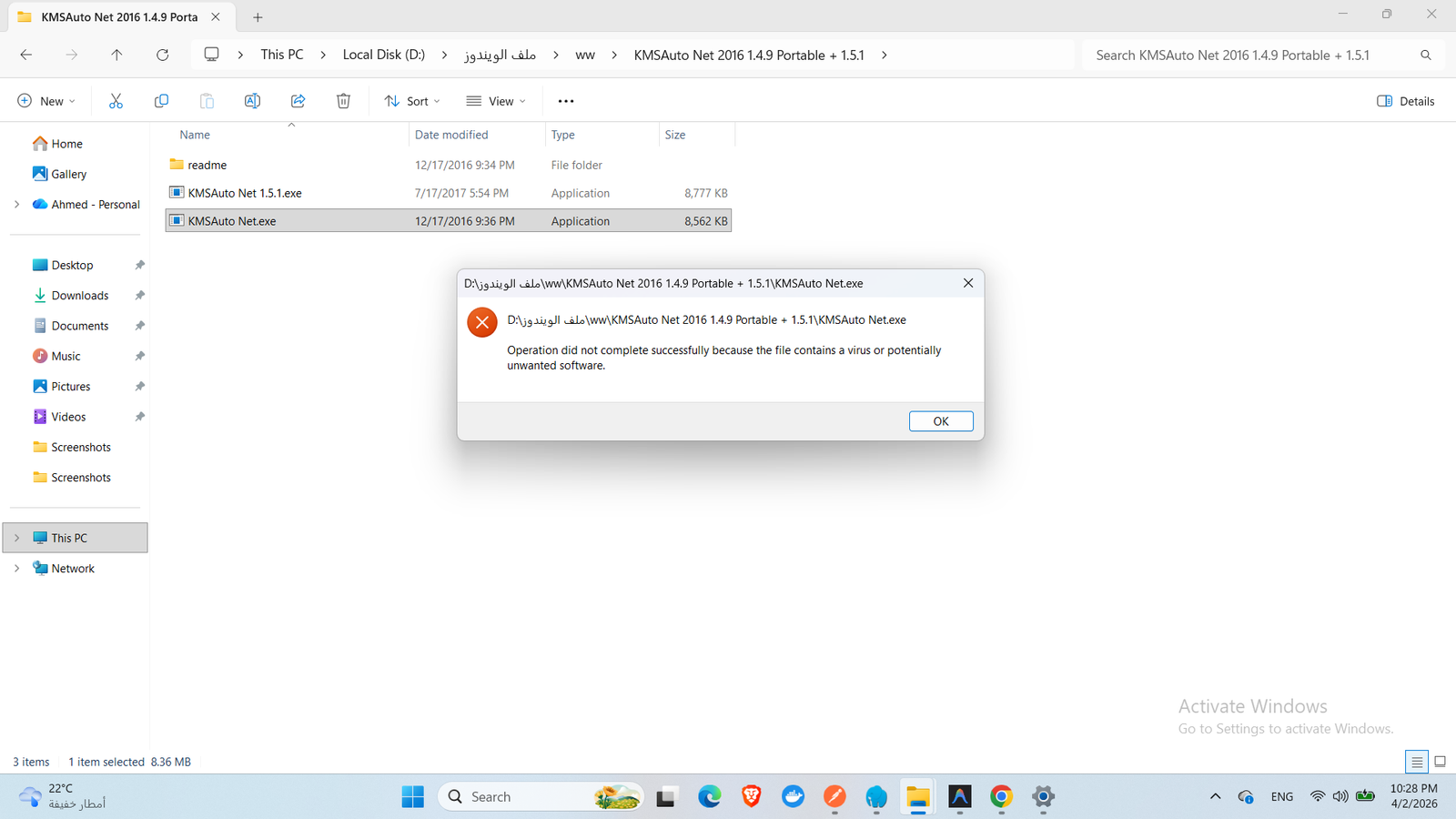Launch Brave browser from the taskbar
The height and width of the screenshot is (819, 1456).
pyautogui.click(x=751, y=797)
